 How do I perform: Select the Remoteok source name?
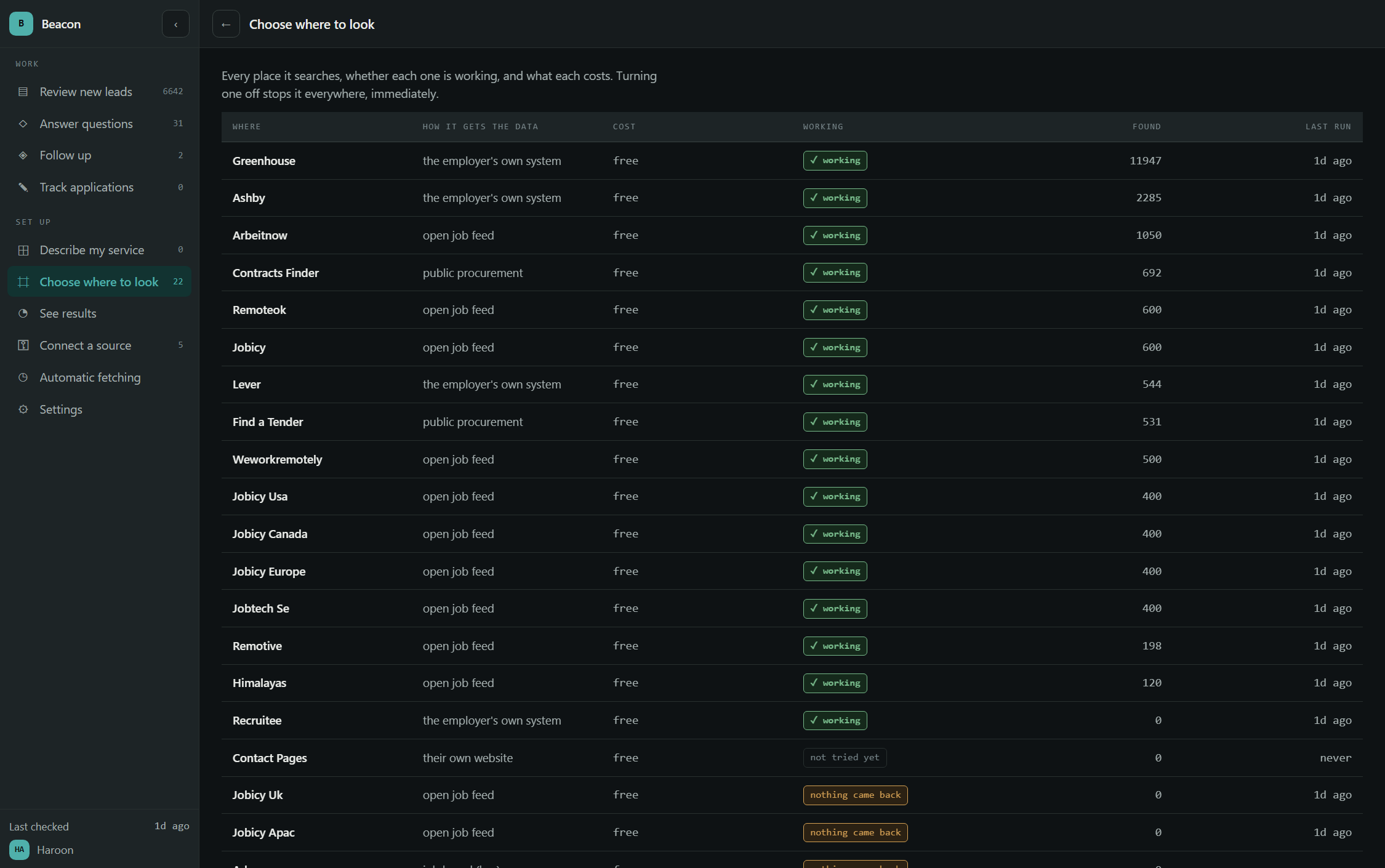pos(259,310)
